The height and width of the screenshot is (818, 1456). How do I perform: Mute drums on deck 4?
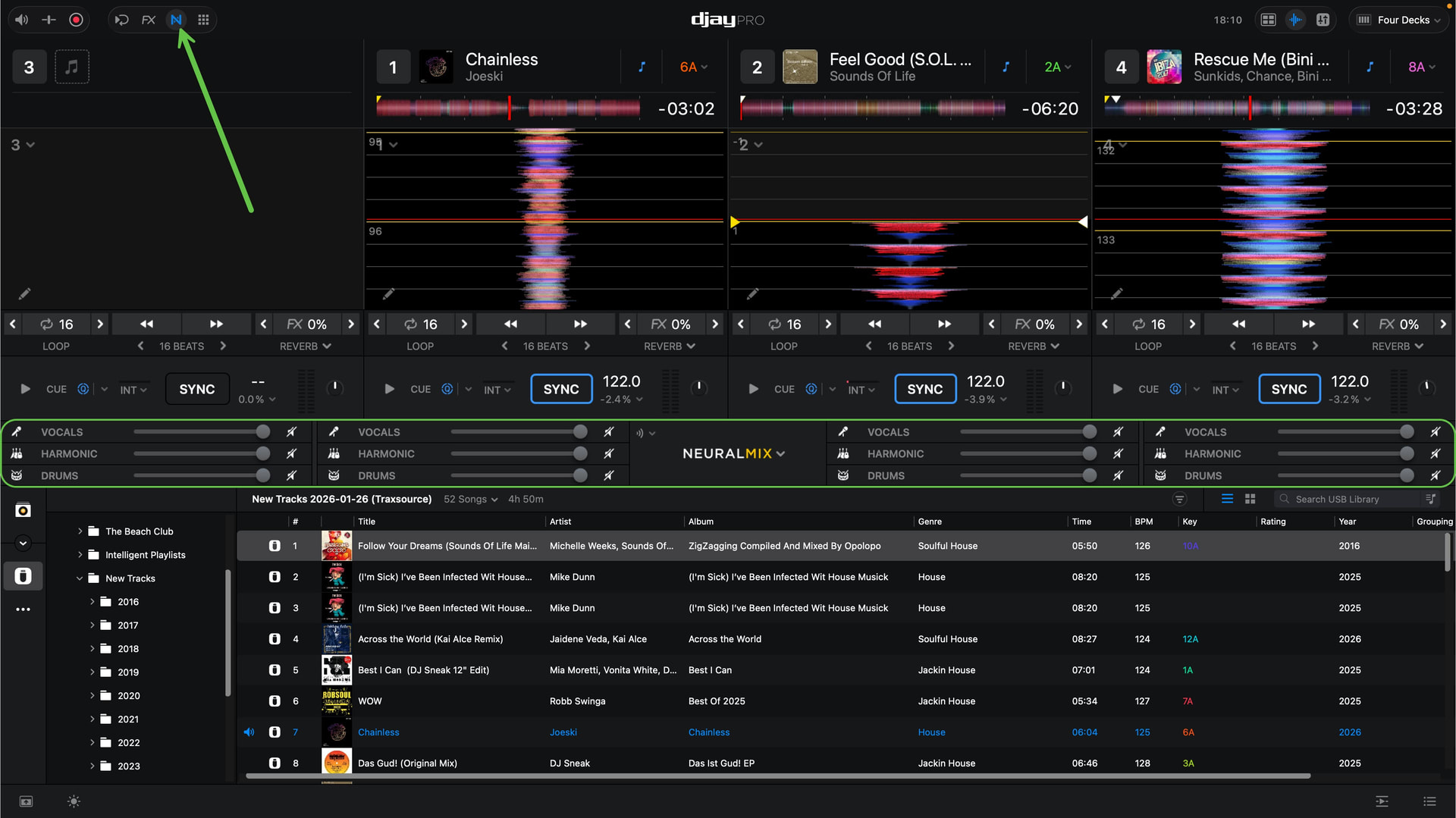(x=1435, y=475)
